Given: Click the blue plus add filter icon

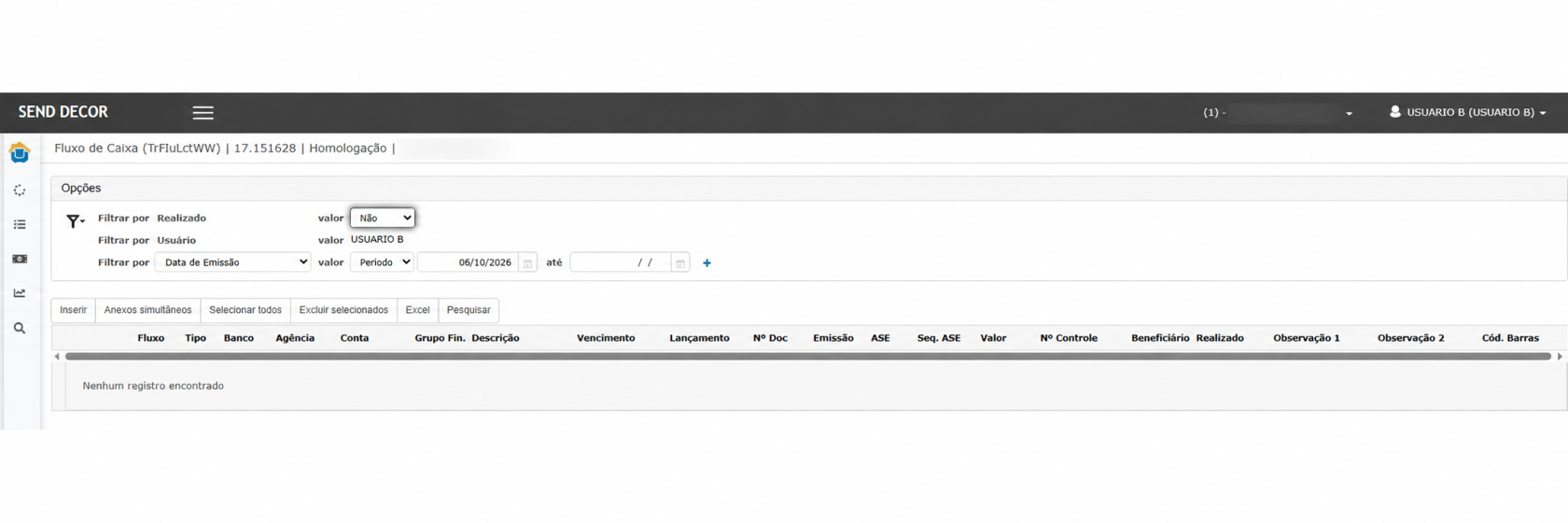Looking at the screenshot, I should [707, 263].
